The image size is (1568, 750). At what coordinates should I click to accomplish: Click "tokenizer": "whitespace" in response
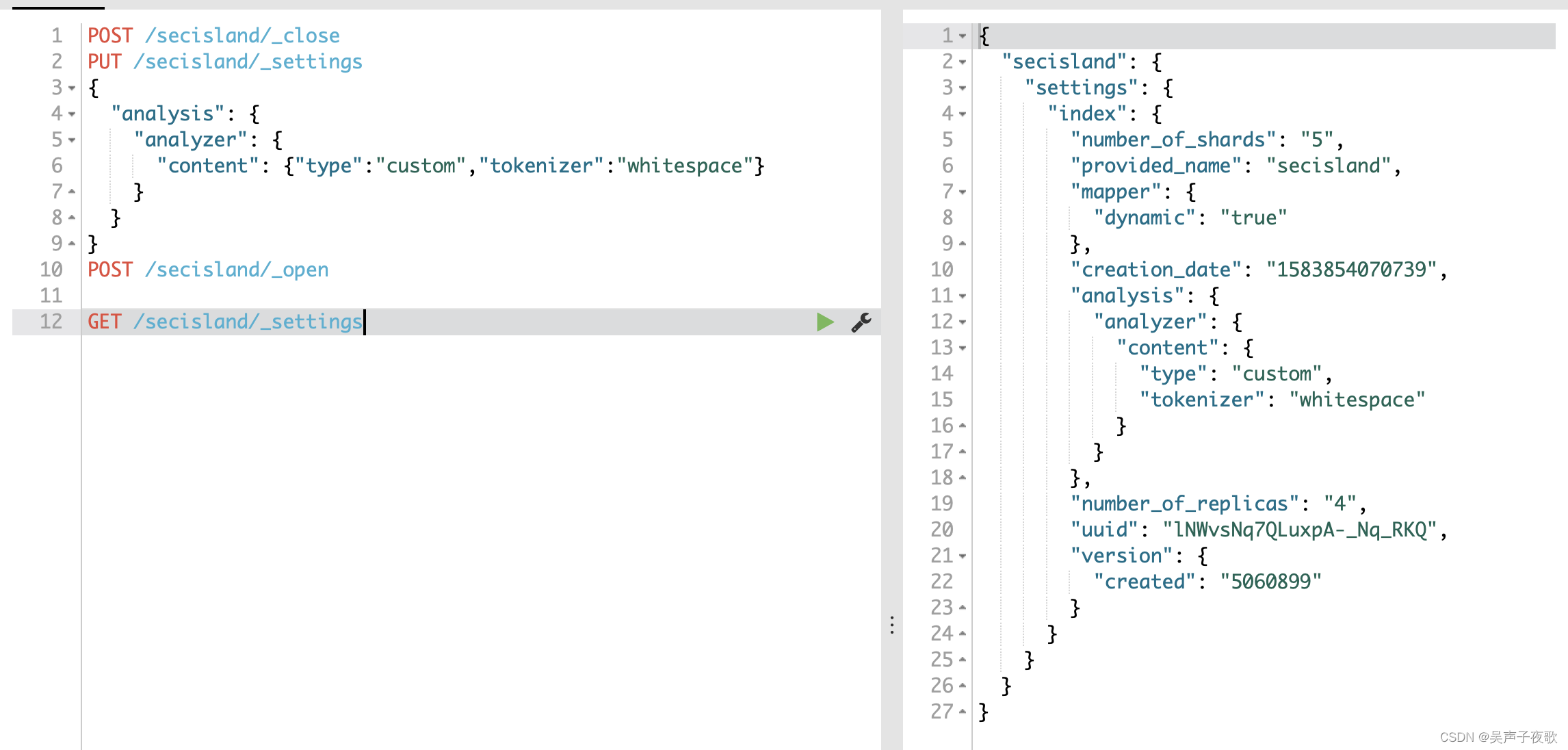pos(1282,400)
